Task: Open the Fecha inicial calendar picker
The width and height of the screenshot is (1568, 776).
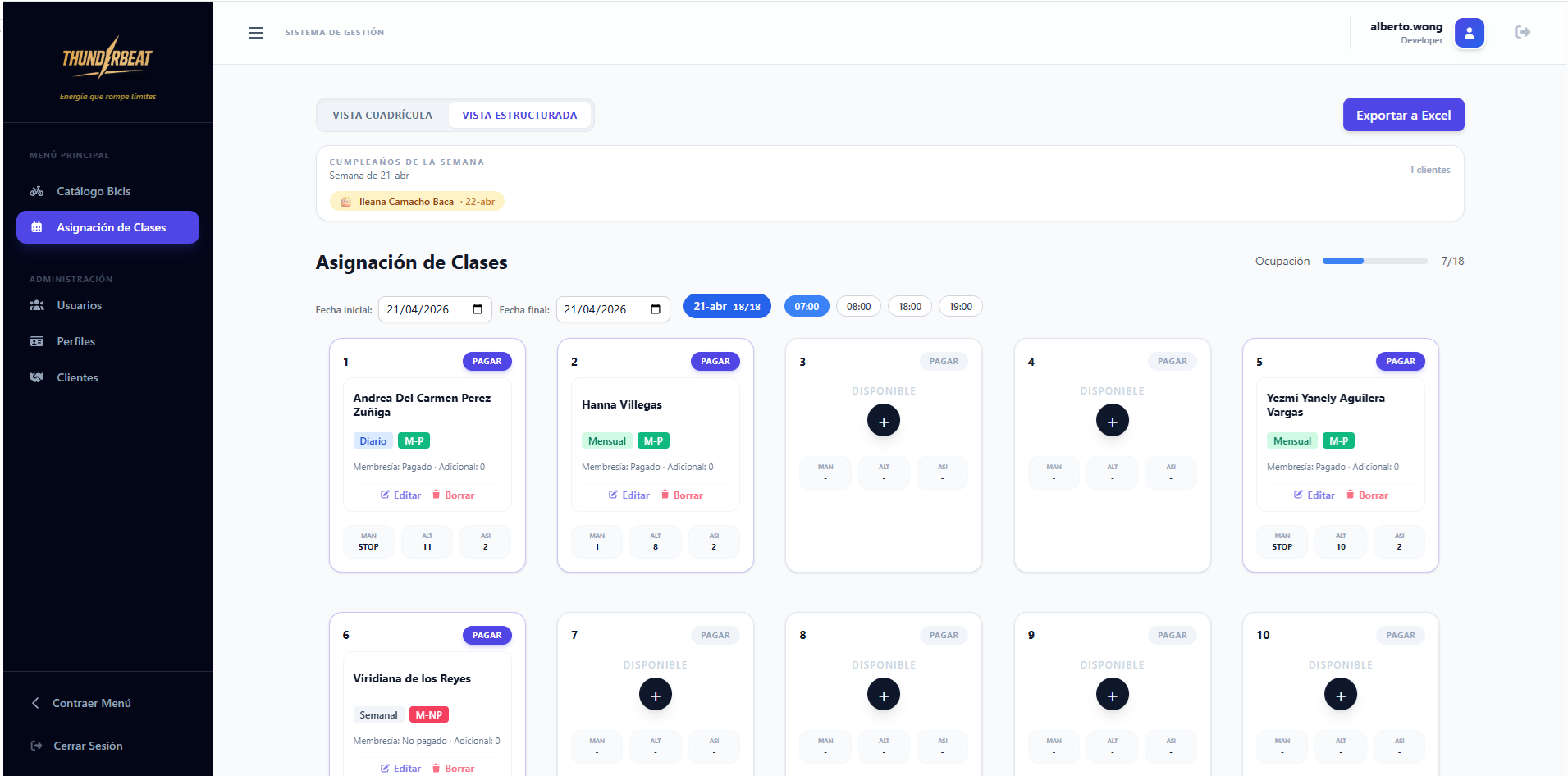Action: pos(478,309)
